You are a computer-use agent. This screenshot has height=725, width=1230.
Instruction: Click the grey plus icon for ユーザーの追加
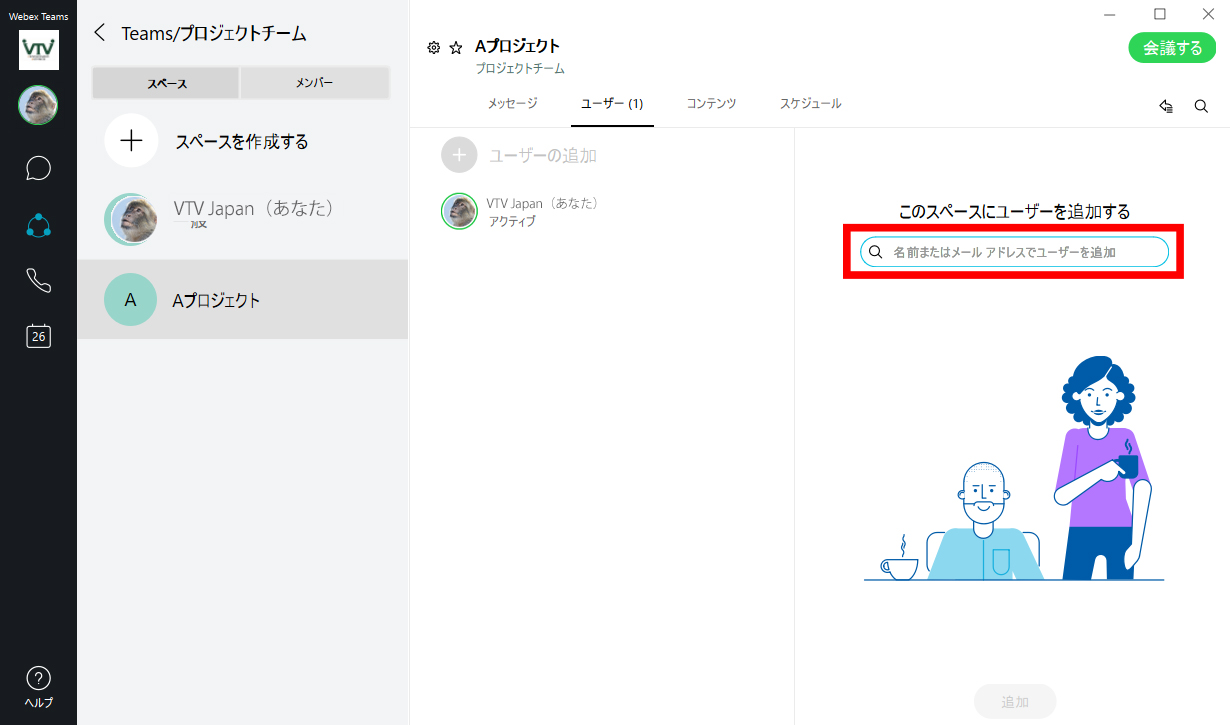(459, 155)
